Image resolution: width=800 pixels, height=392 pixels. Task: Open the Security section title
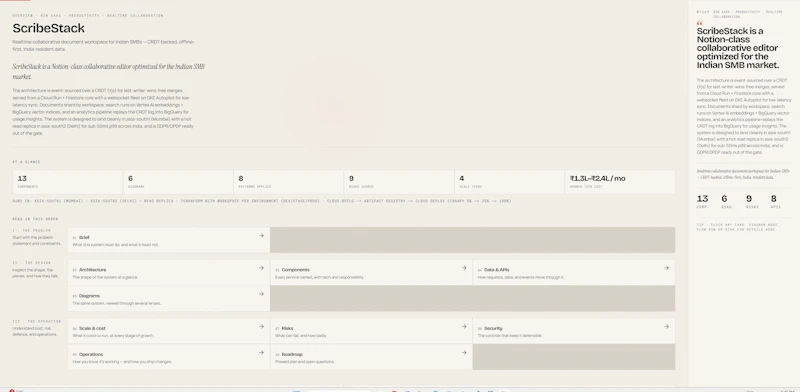493,328
